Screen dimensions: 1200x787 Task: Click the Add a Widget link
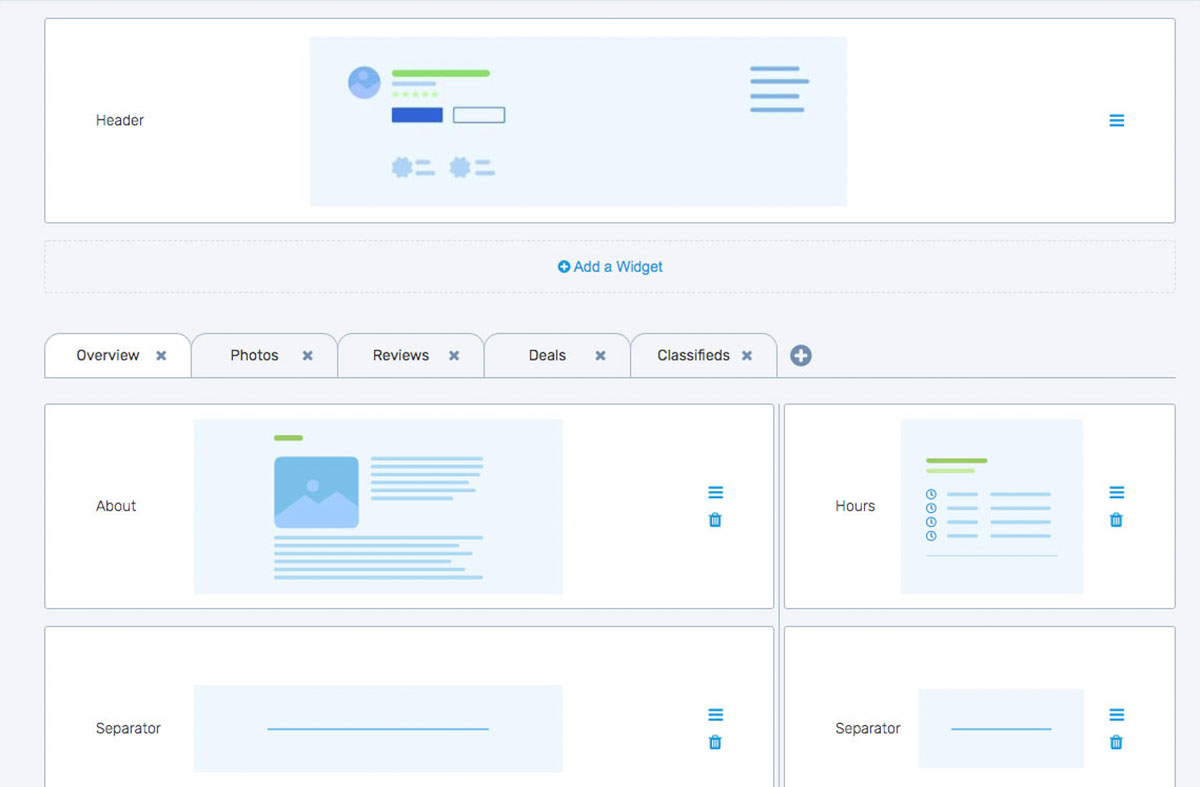610,267
